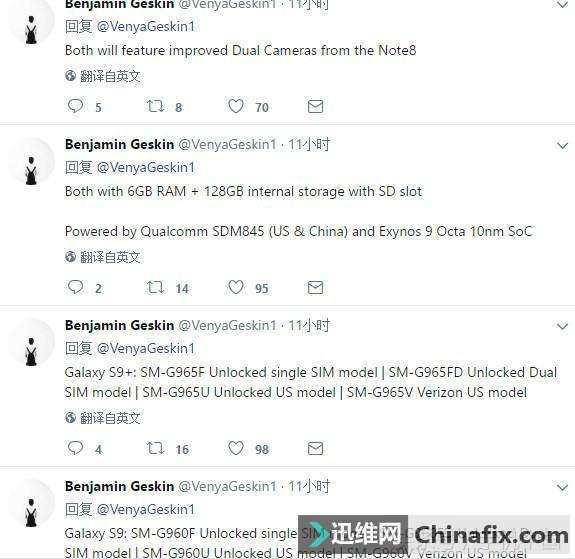Retweet the 6GB RAM storage tweet
The image size is (575, 559).
coord(155,287)
